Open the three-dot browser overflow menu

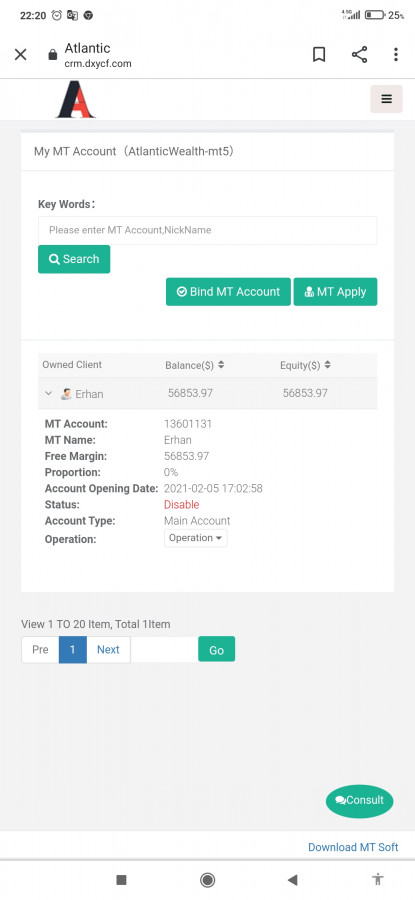coord(395,55)
